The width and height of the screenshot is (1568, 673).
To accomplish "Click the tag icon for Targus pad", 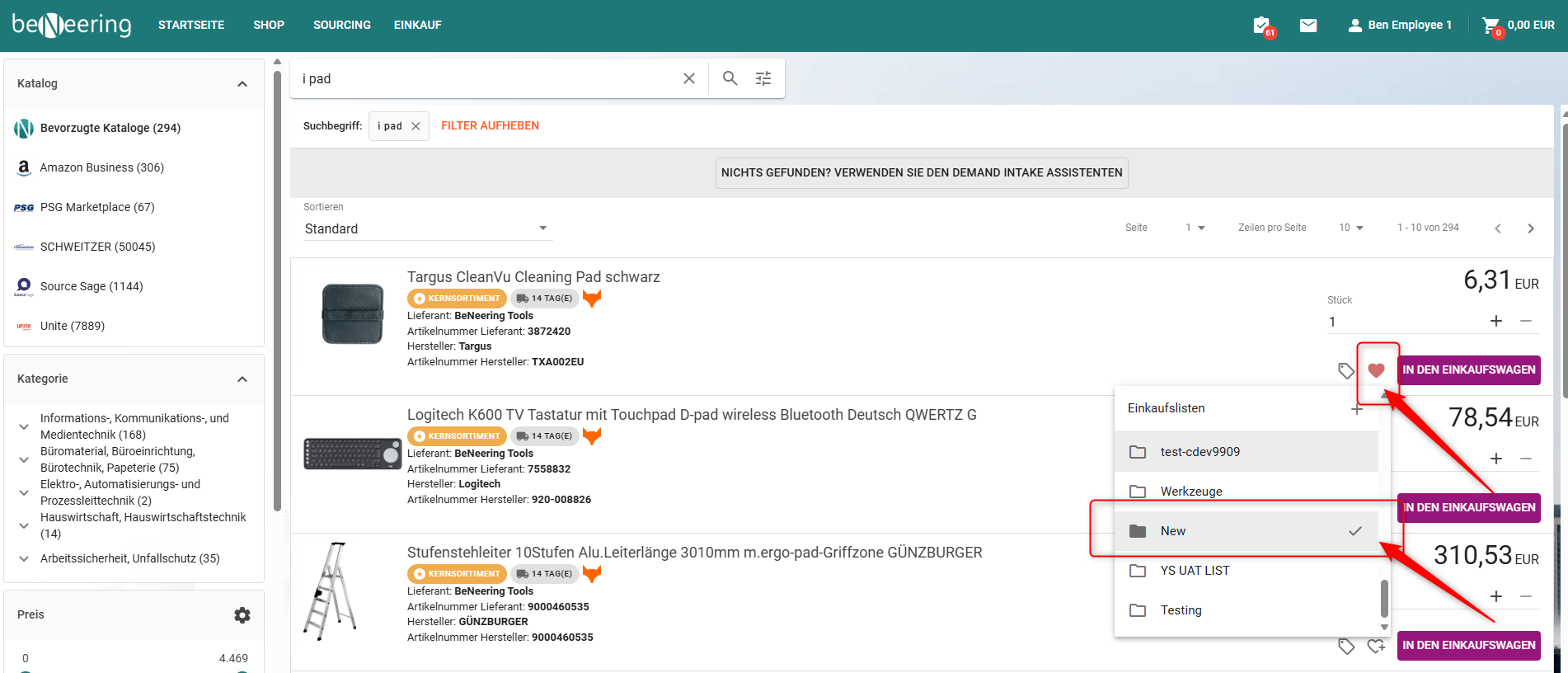I will tap(1346, 370).
